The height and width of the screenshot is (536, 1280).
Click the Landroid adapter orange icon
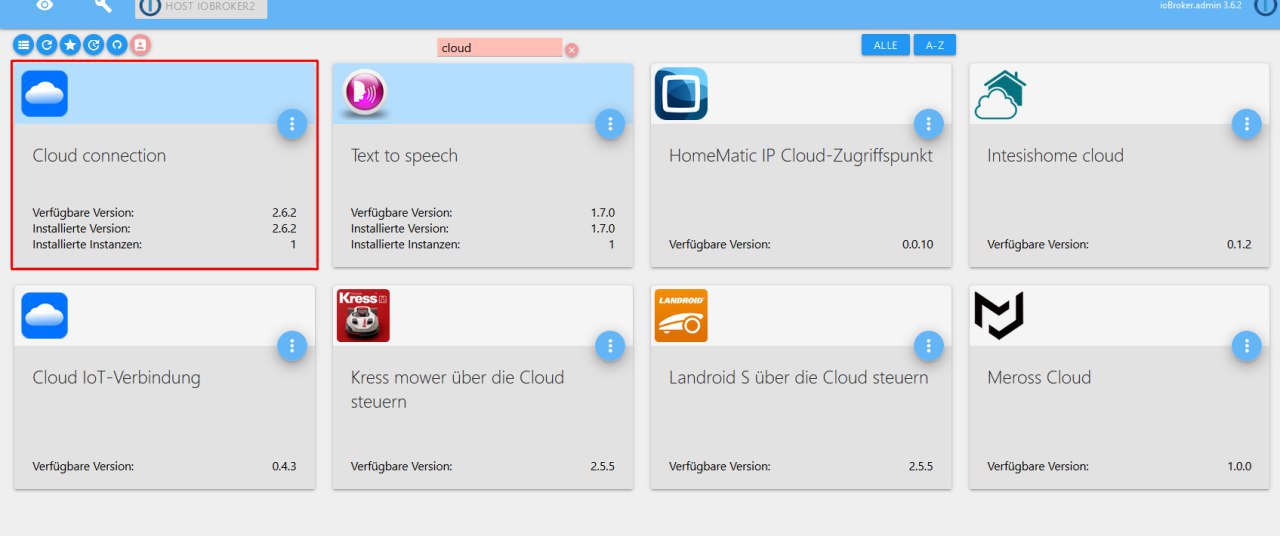click(x=681, y=316)
